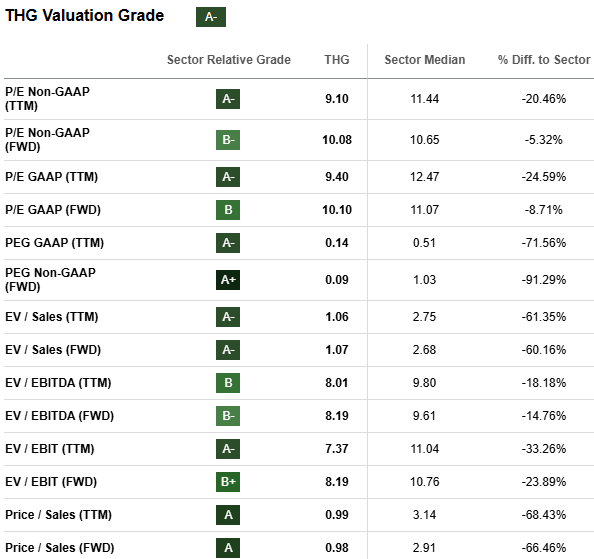Click the A- grade badge for P/E GAAP (TTM)

coord(228,177)
